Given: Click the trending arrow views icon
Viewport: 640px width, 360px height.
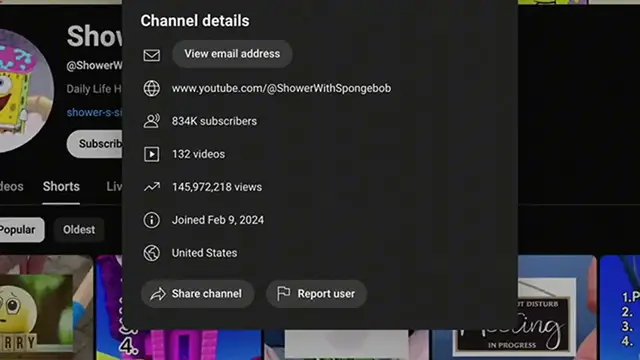Looking at the screenshot, I should pyautogui.click(x=151, y=187).
